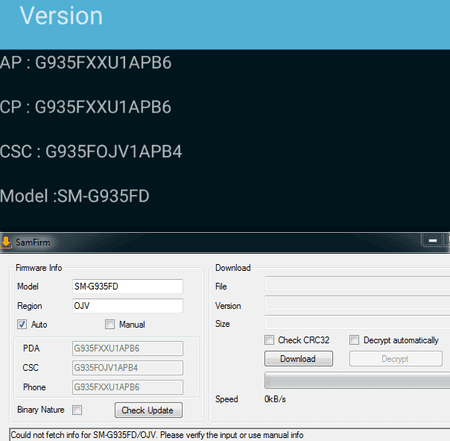Image resolution: width=450 pixels, height=441 pixels.
Task: Turn on Decrypt automatically
Action: (354, 340)
